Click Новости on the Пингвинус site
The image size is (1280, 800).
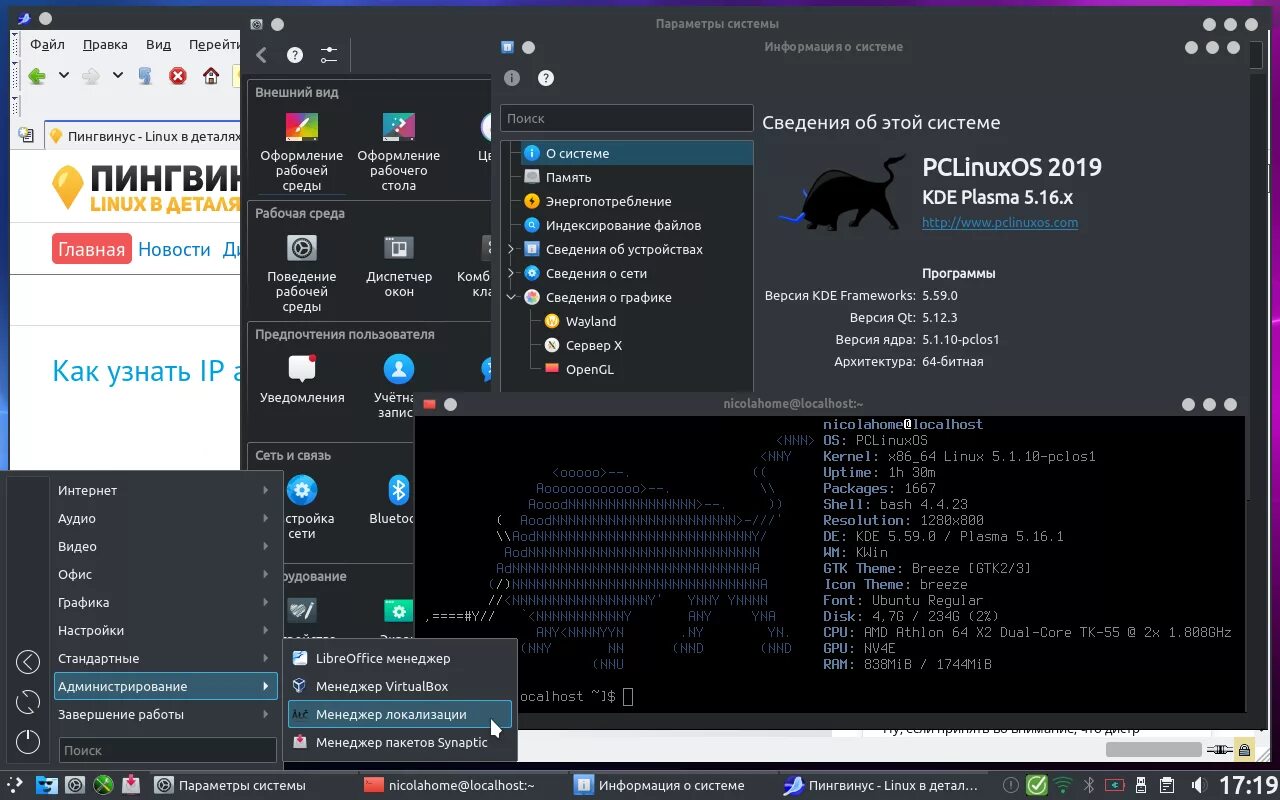(174, 249)
